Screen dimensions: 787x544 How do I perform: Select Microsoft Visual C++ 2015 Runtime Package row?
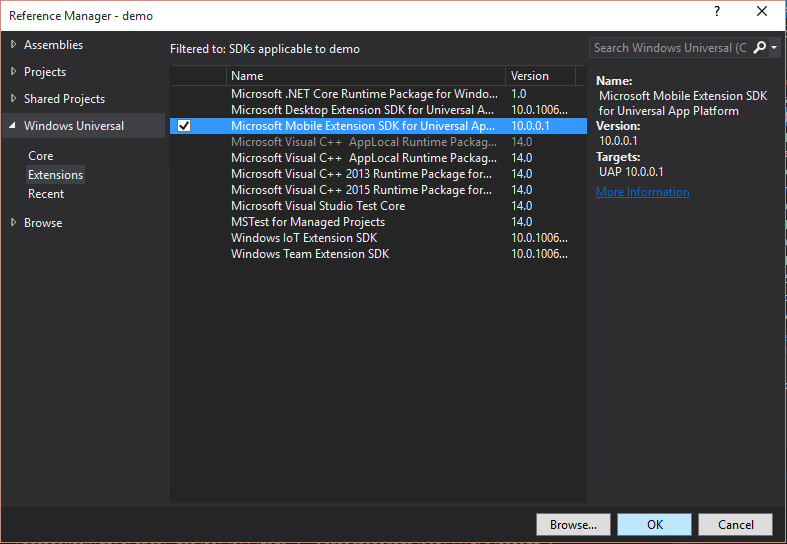tap(378, 190)
